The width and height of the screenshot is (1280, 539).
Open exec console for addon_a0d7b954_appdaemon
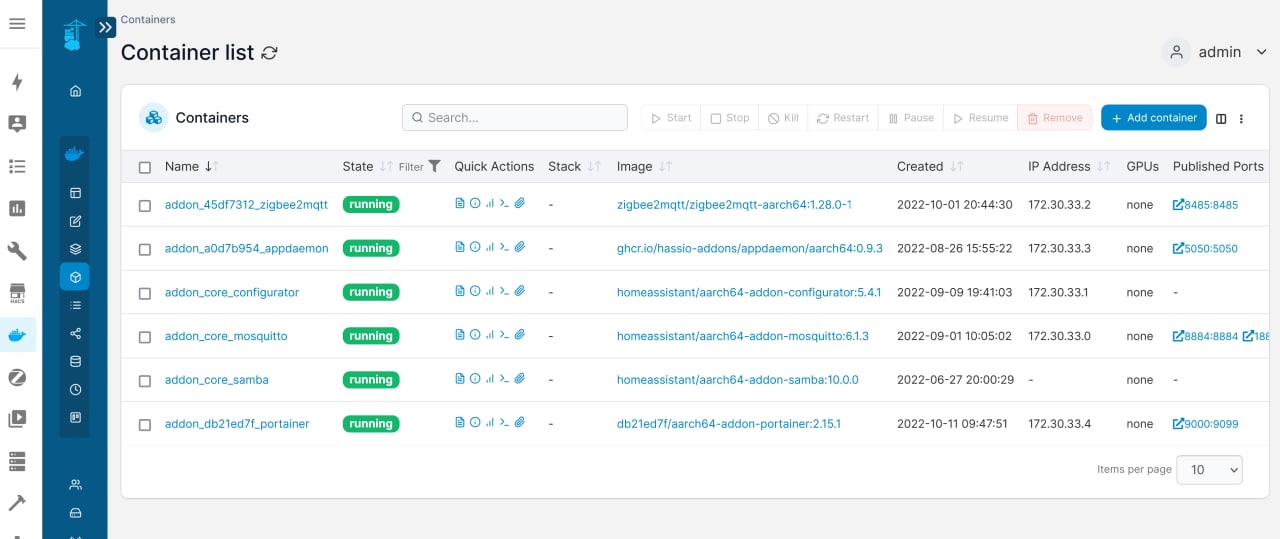pyautogui.click(x=505, y=248)
